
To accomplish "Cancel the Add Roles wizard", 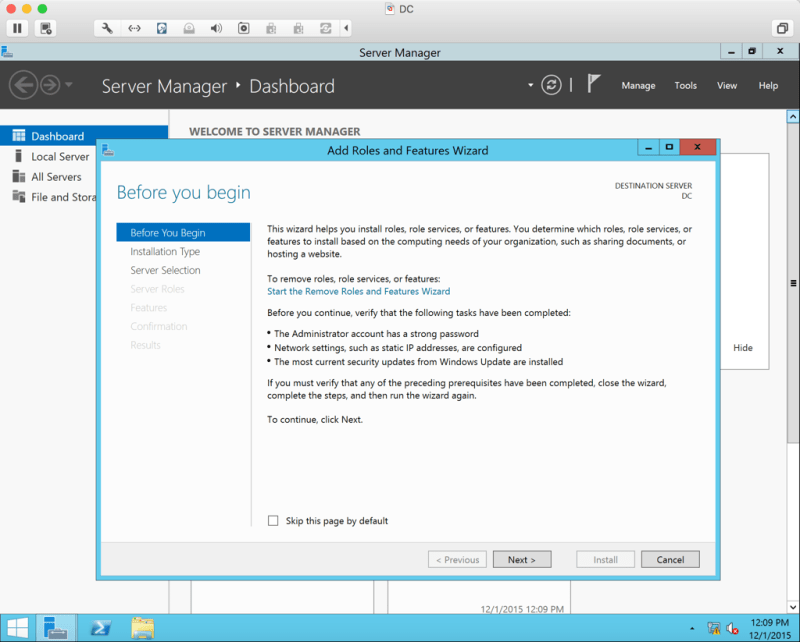I will click(x=669, y=560).
